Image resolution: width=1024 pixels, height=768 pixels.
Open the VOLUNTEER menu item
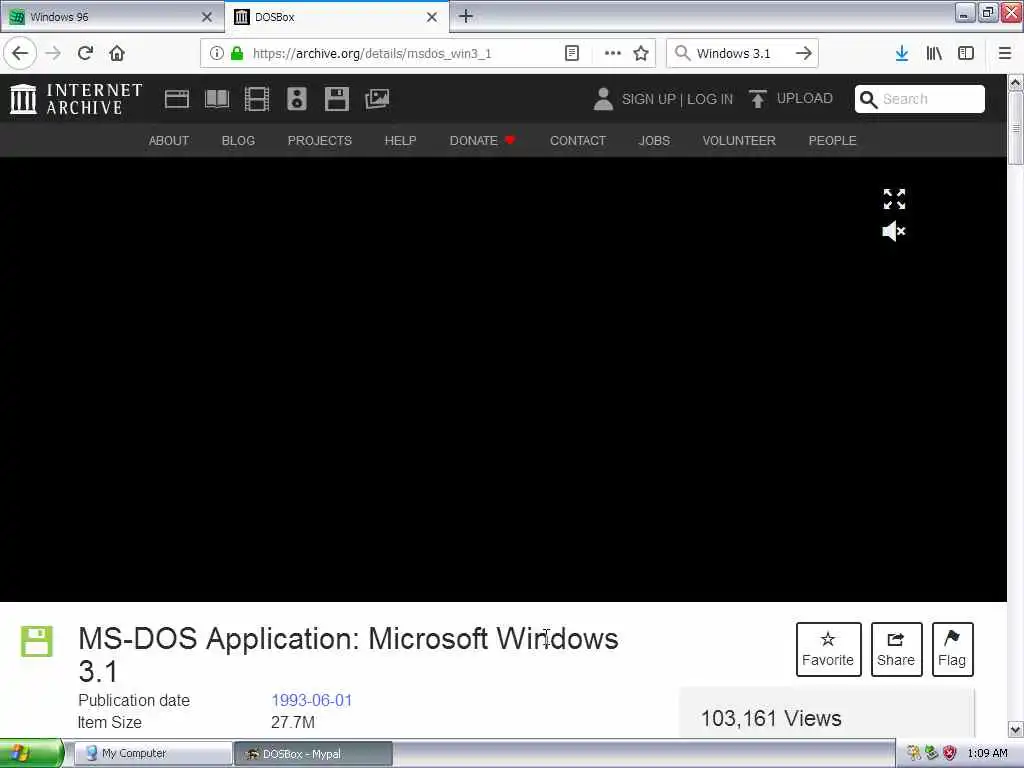pos(739,140)
